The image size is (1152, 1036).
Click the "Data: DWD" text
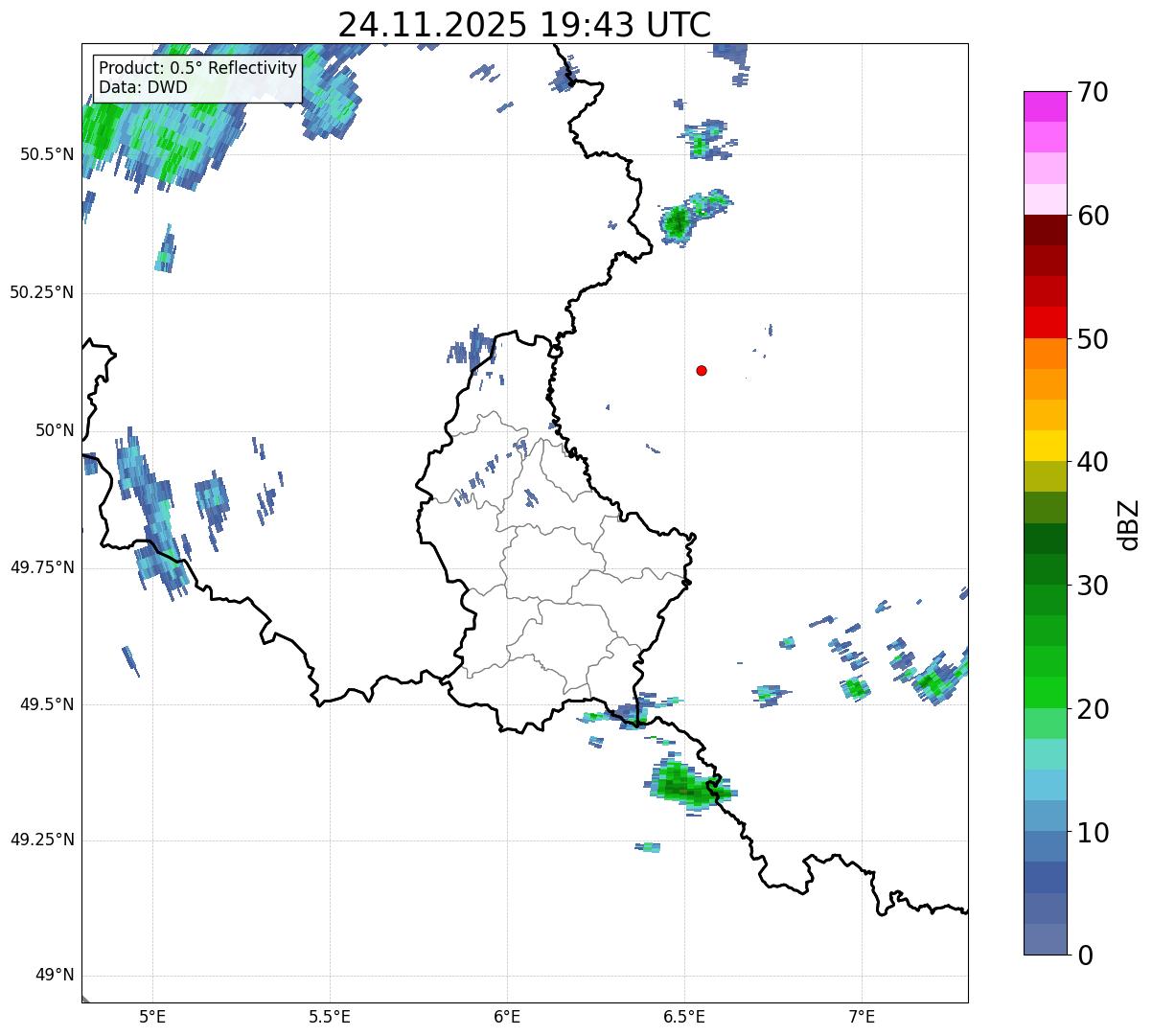143,87
